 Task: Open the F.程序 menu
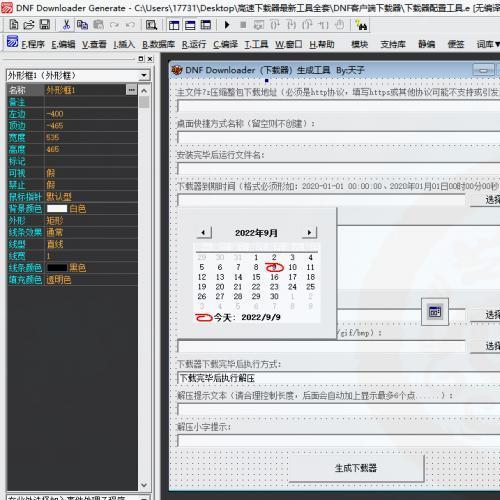[33, 44]
